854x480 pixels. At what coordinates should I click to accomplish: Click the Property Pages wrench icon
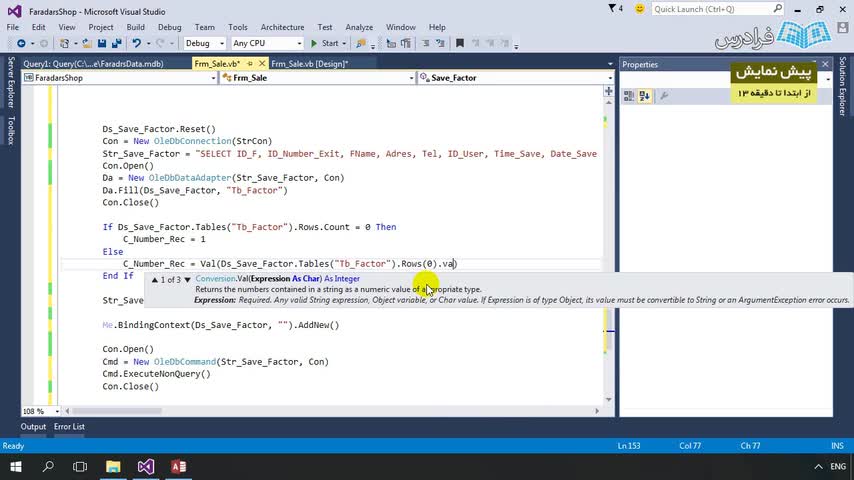pos(664,96)
